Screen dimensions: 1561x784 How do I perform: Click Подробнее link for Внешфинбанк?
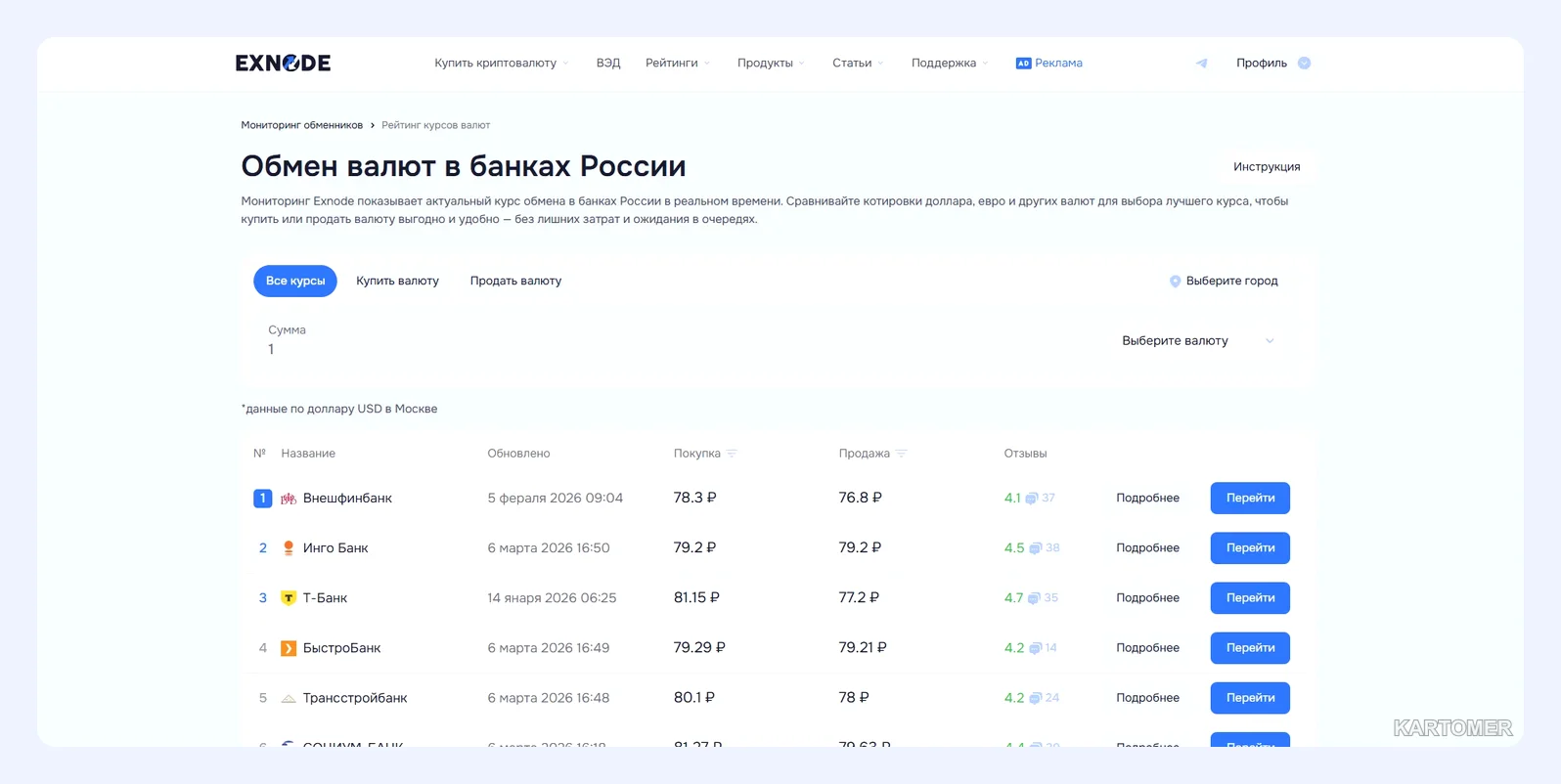click(x=1147, y=499)
